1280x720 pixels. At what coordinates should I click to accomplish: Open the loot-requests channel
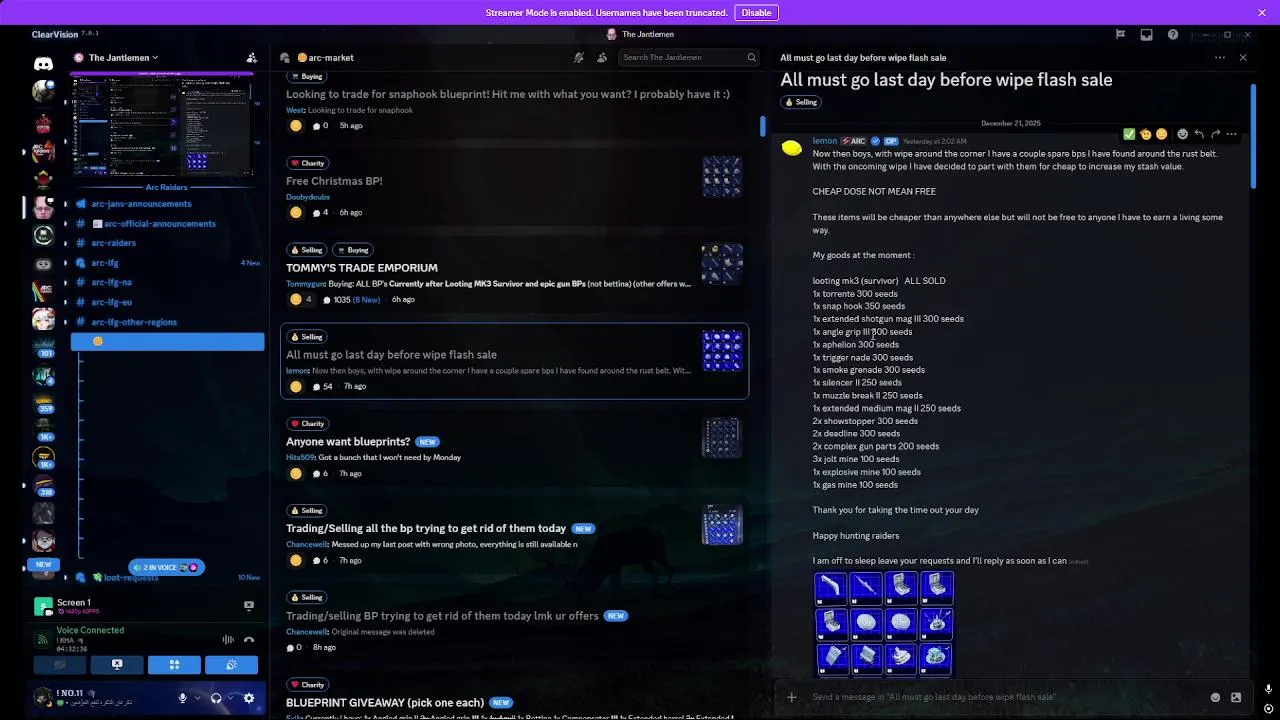[x=130, y=578]
